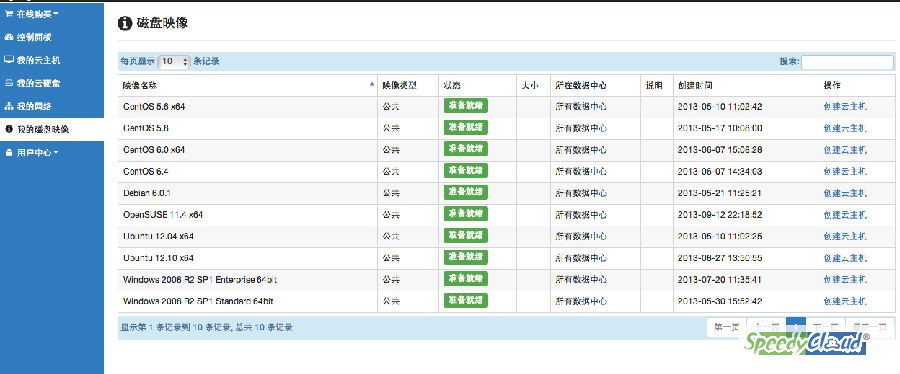The width and height of the screenshot is (900, 374).
Task: Expand the 用户中心 sidebar dropdown
Action: click(32, 153)
